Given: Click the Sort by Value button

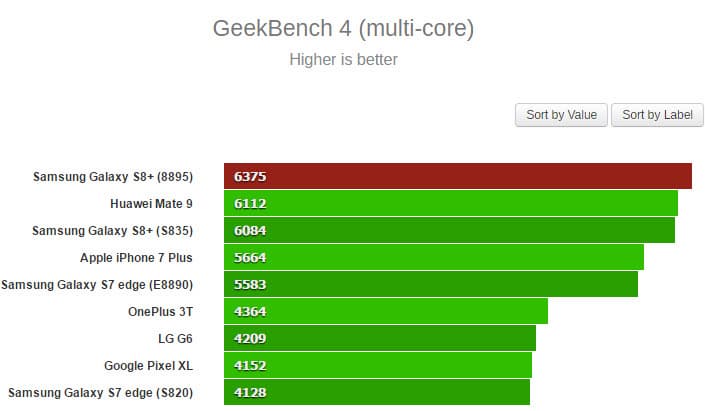Looking at the screenshot, I should coord(561,115).
